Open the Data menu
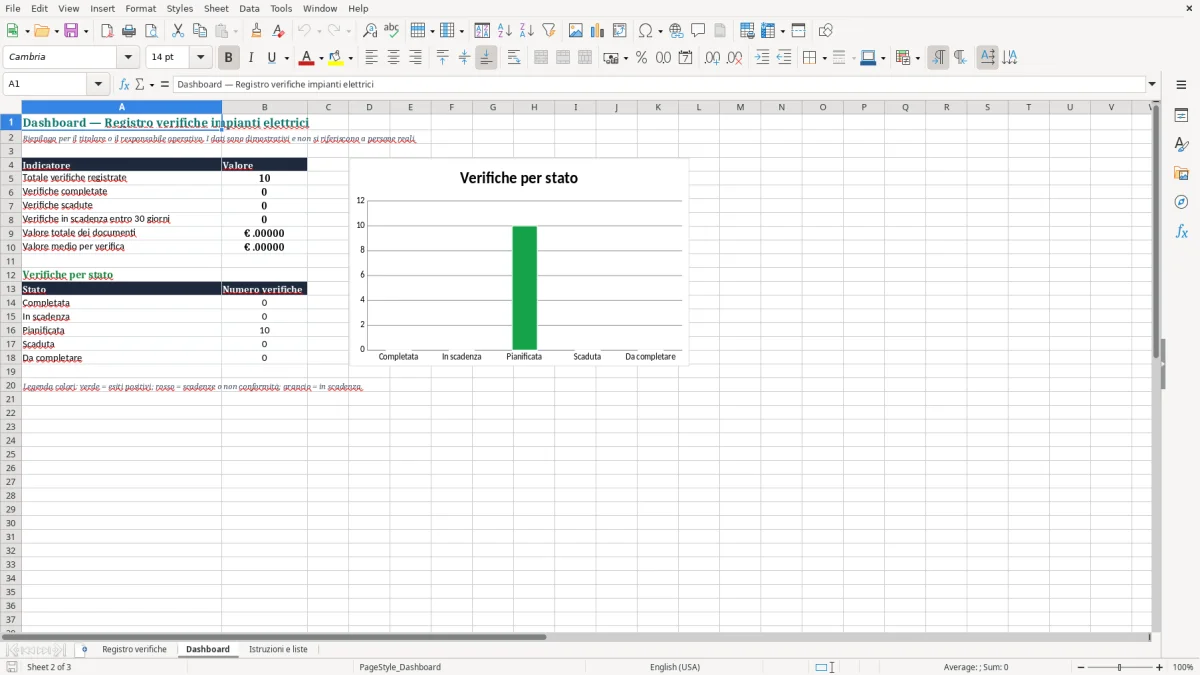Image resolution: width=1200 pixels, height=675 pixels. [249, 8]
